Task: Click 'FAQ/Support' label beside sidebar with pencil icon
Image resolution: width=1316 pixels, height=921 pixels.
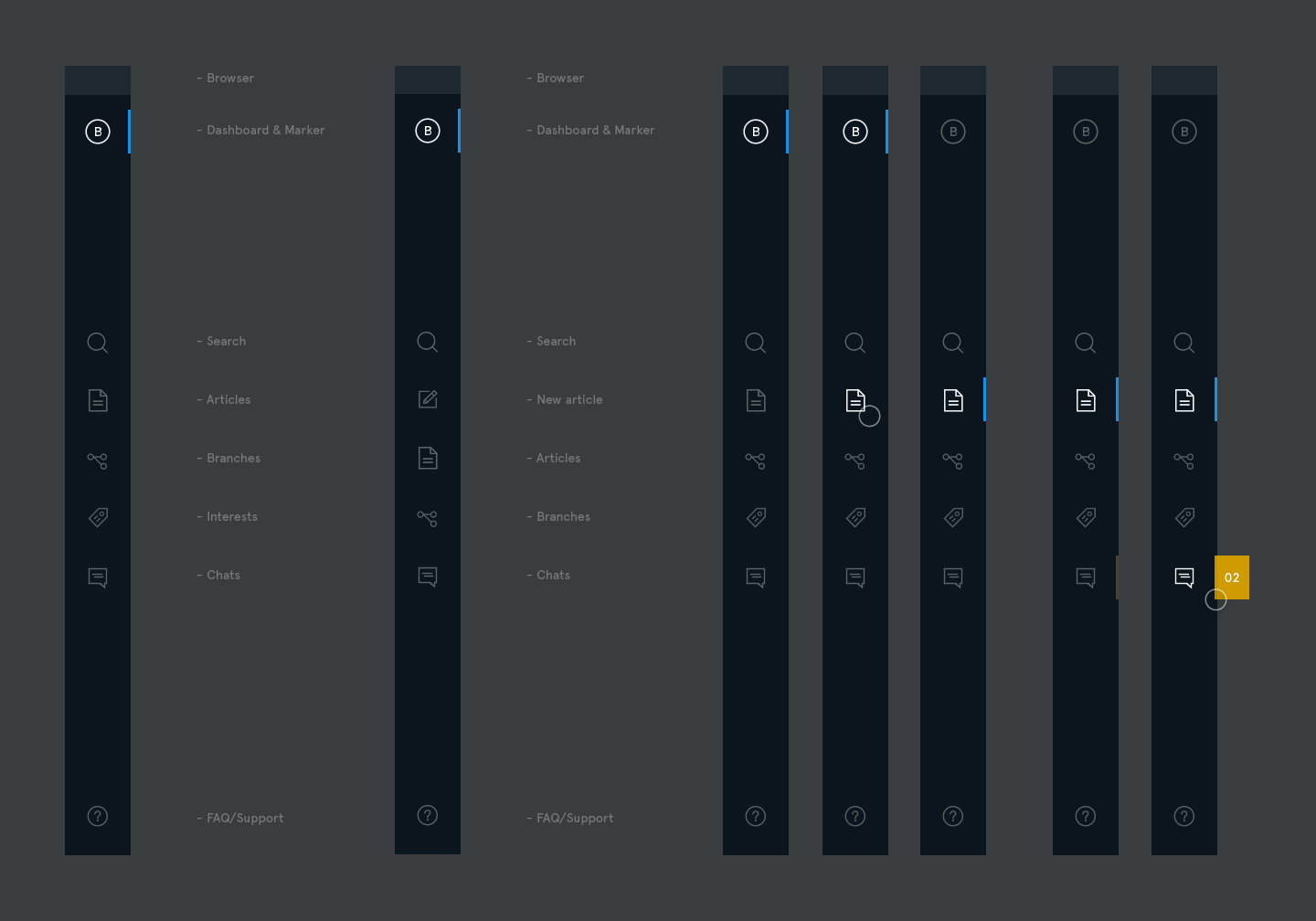Action: pos(575,818)
